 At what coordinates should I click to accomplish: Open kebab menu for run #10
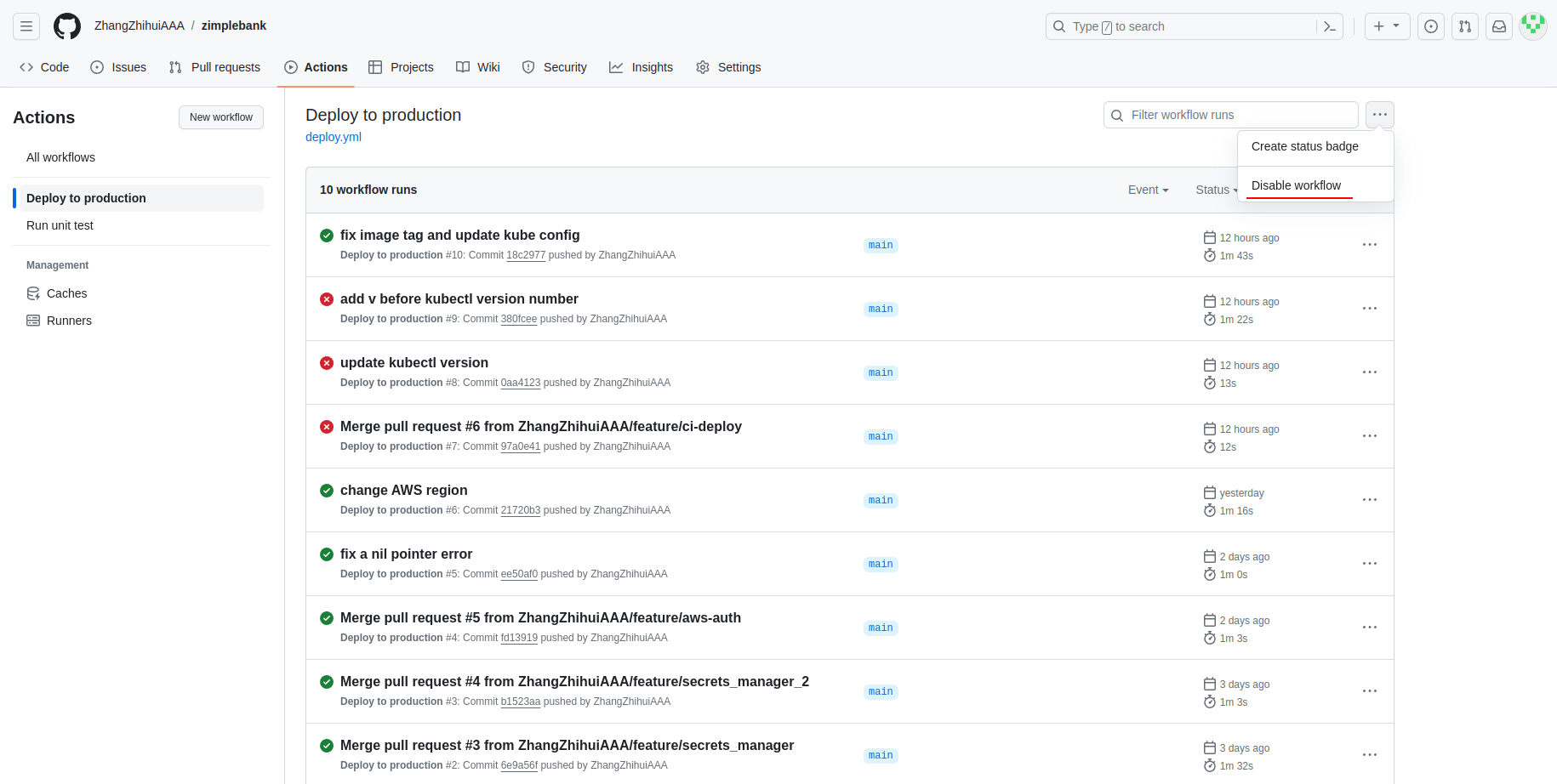coord(1369,245)
